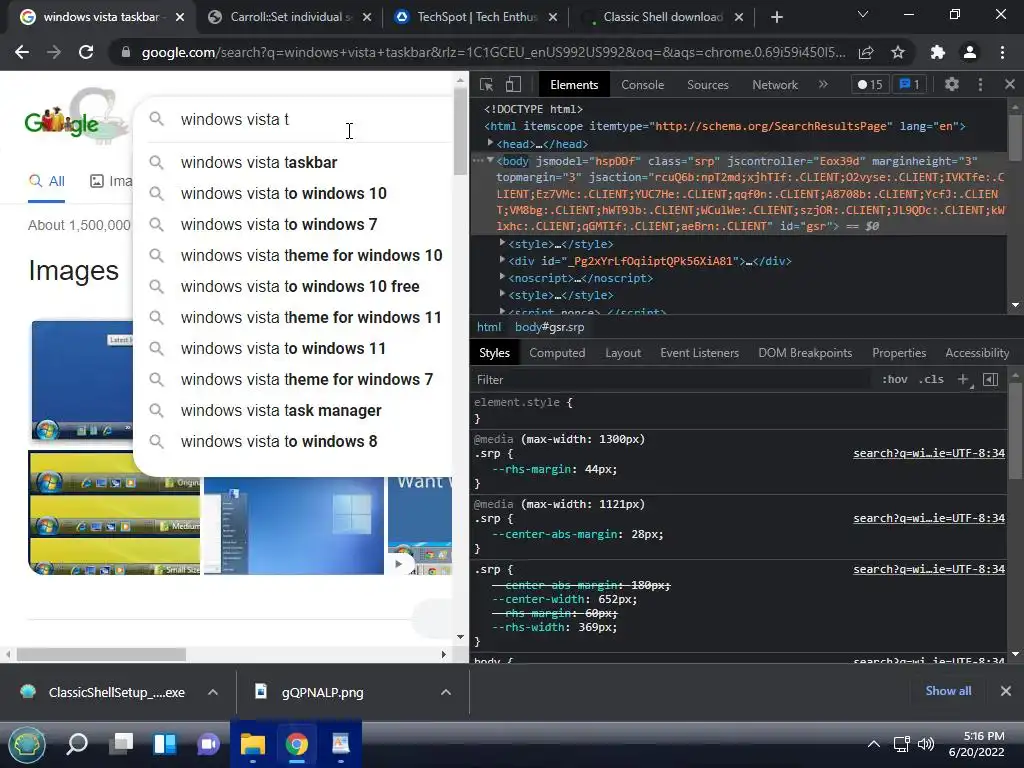The width and height of the screenshot is (1024, 768).
Task: Open the Event Listeners tab
Action: click(699, 353)
